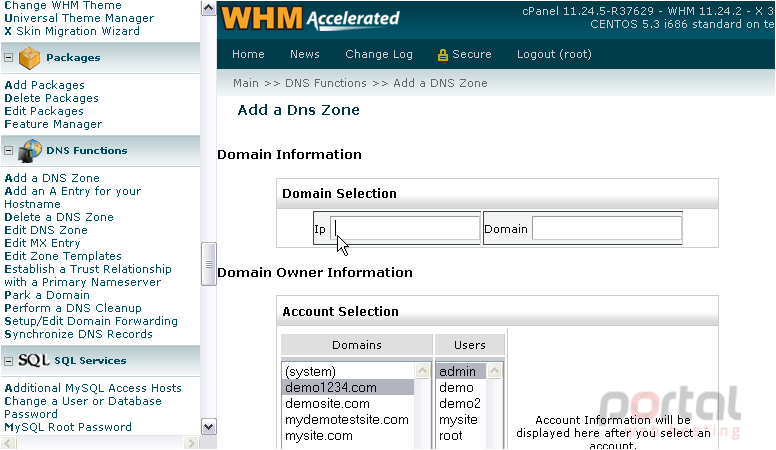Select mysite in Users list
The height and width of the screenshot is (450, 776).
(x=461, y=419)
